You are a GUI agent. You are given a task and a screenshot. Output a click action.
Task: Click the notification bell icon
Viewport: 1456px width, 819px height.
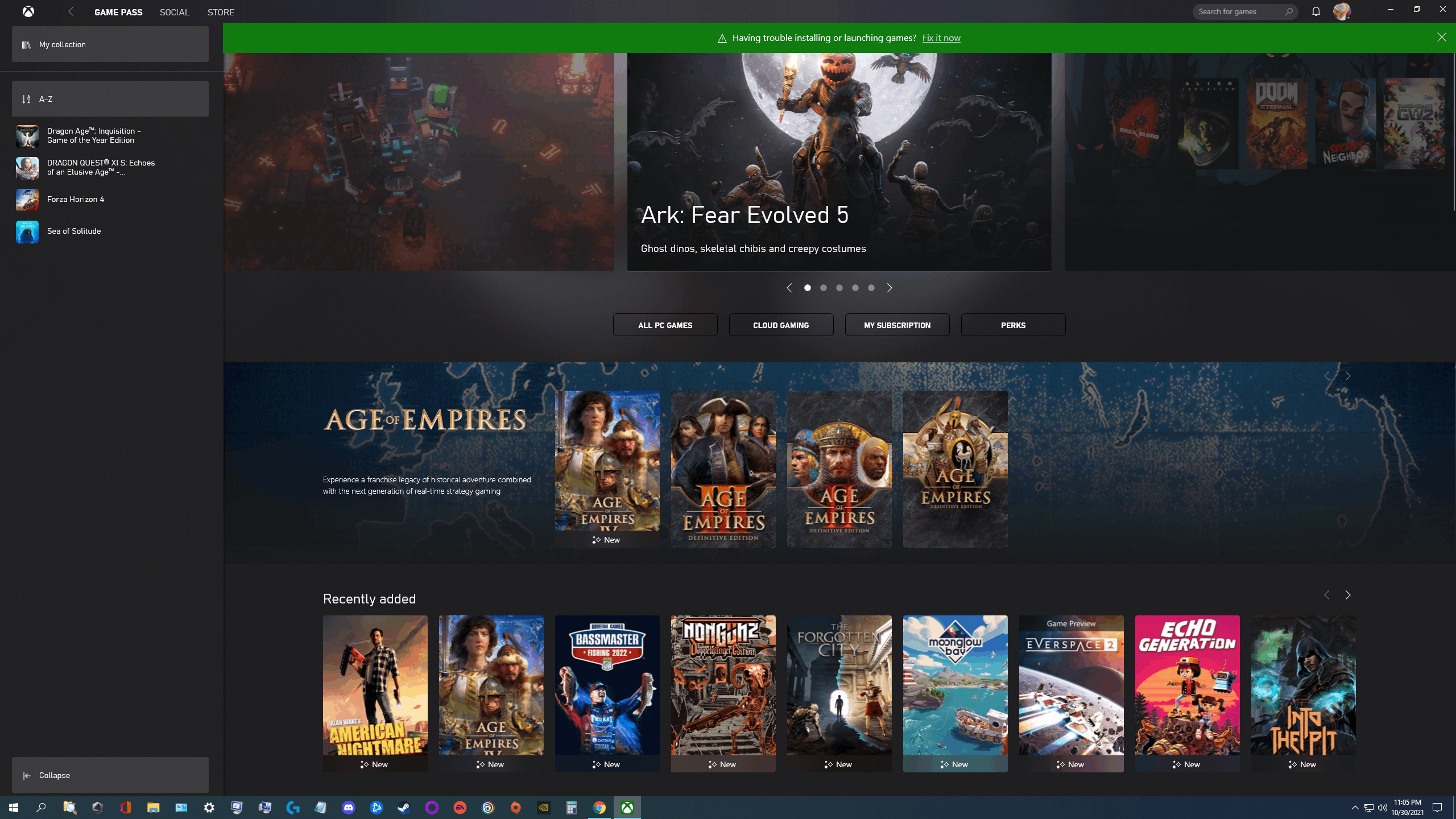point(1316,11)
